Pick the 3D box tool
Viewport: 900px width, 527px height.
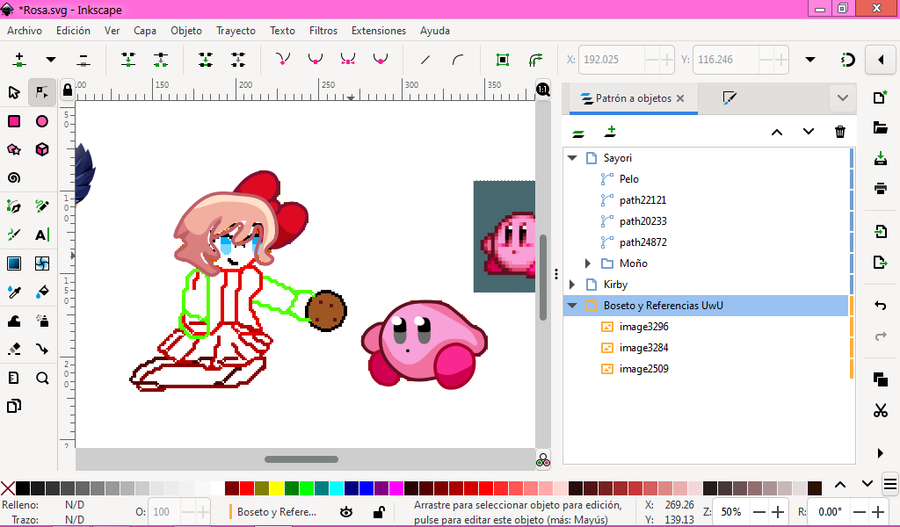[42, 150]
